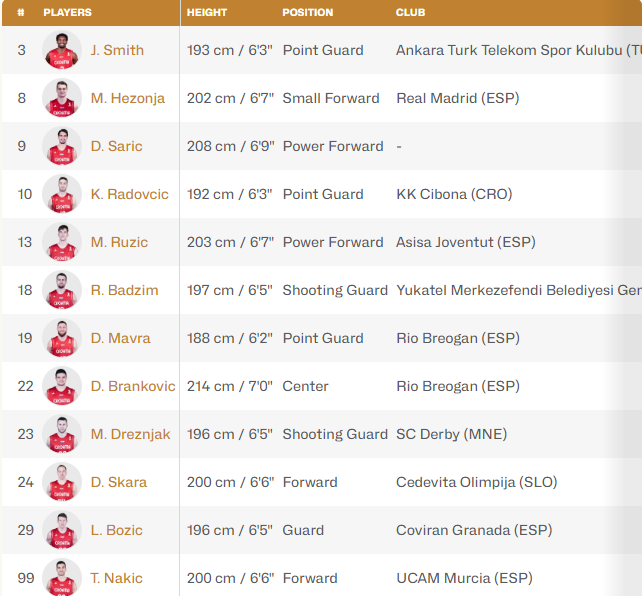Click M. Ruzic's portrait image

62,242
